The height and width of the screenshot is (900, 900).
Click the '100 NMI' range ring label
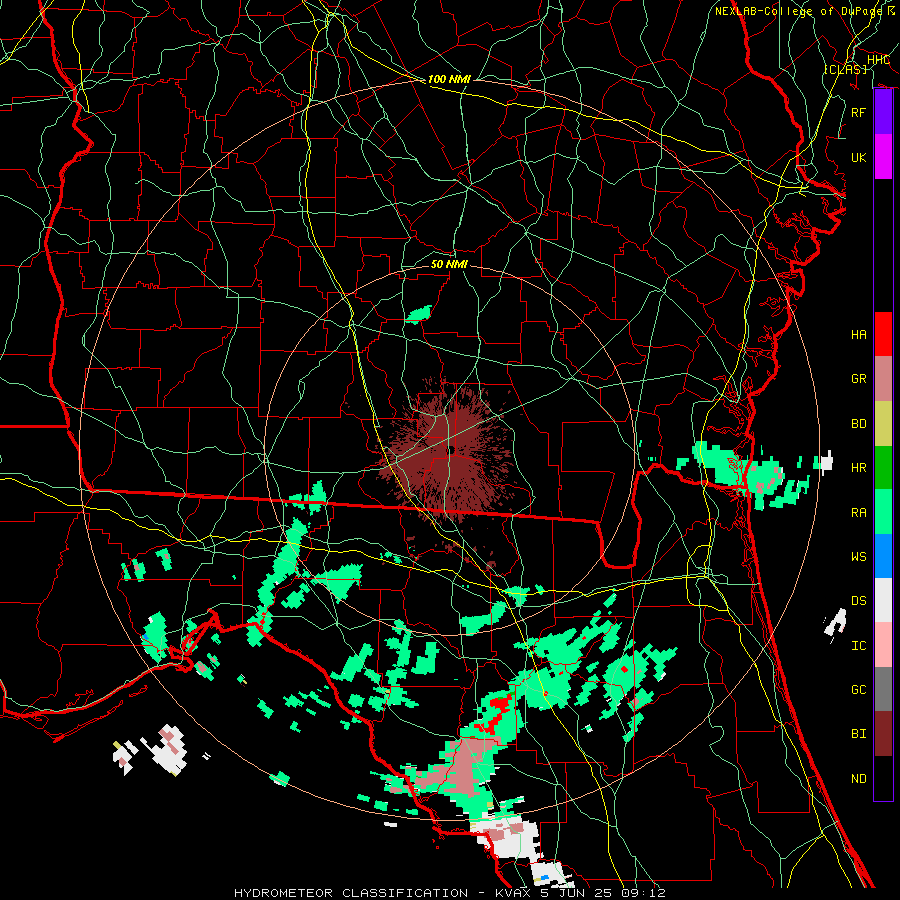click(x=449, y=79)
